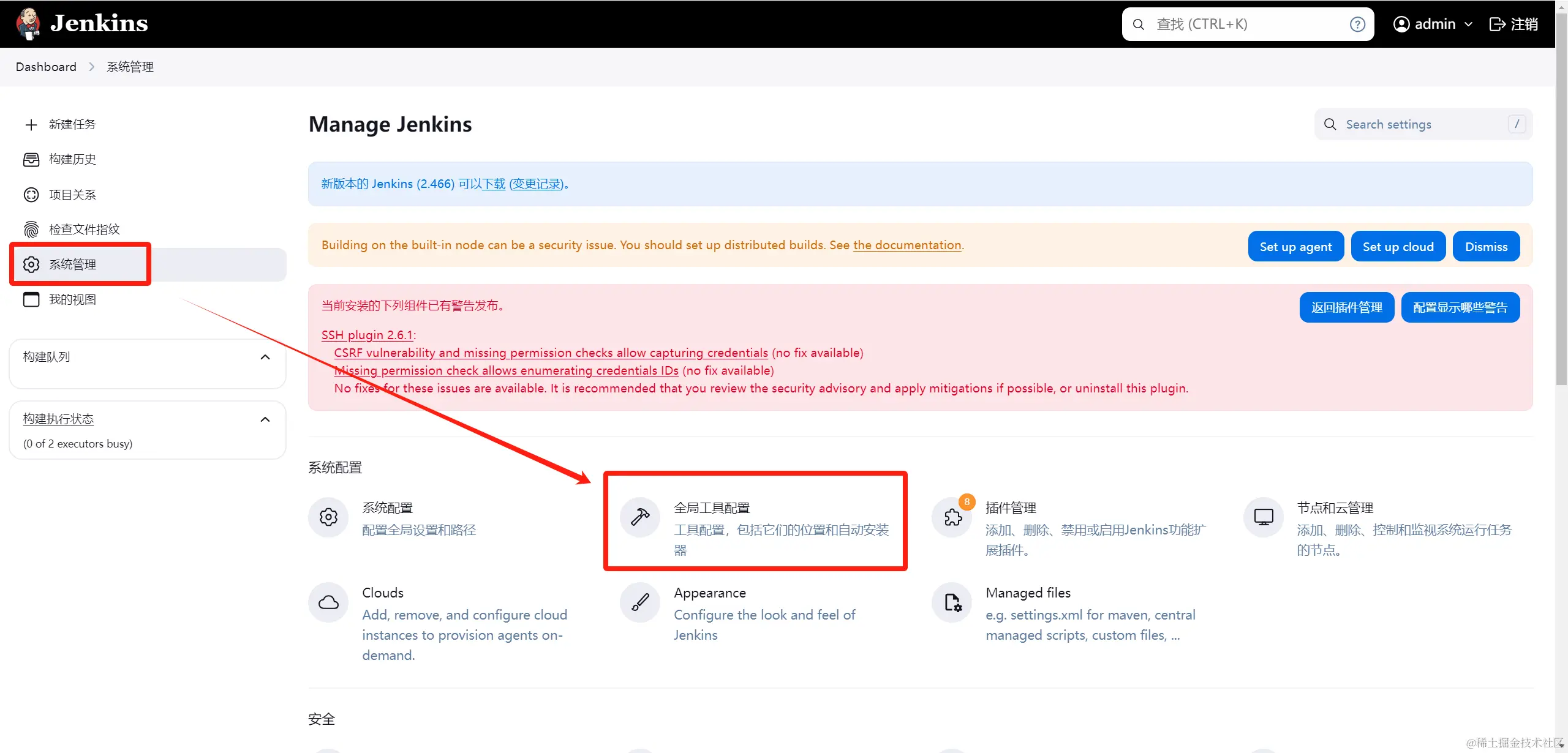Click the Jenkins butler logo icon

28,24
